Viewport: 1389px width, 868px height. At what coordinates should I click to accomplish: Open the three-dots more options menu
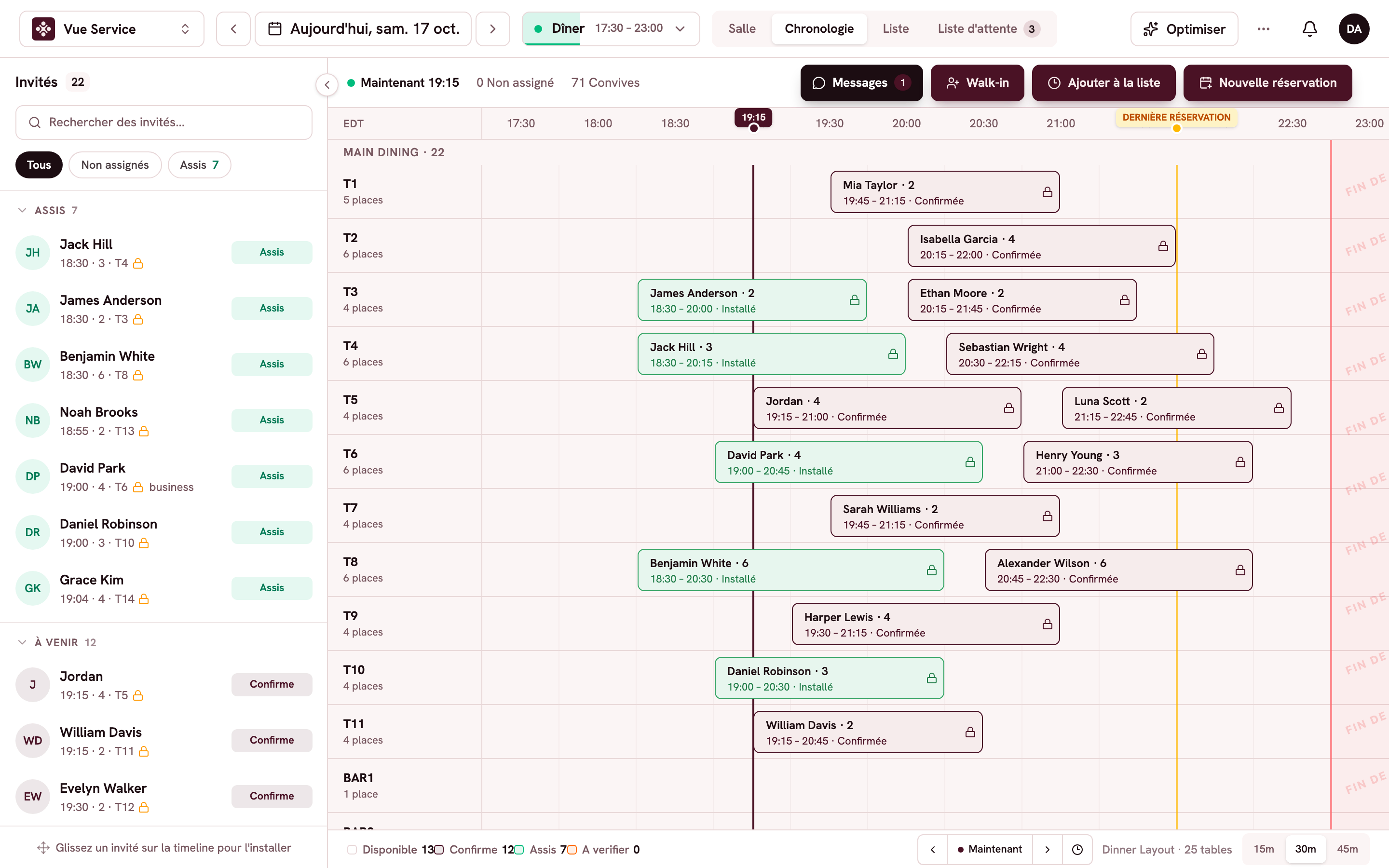click(1263, 29)
